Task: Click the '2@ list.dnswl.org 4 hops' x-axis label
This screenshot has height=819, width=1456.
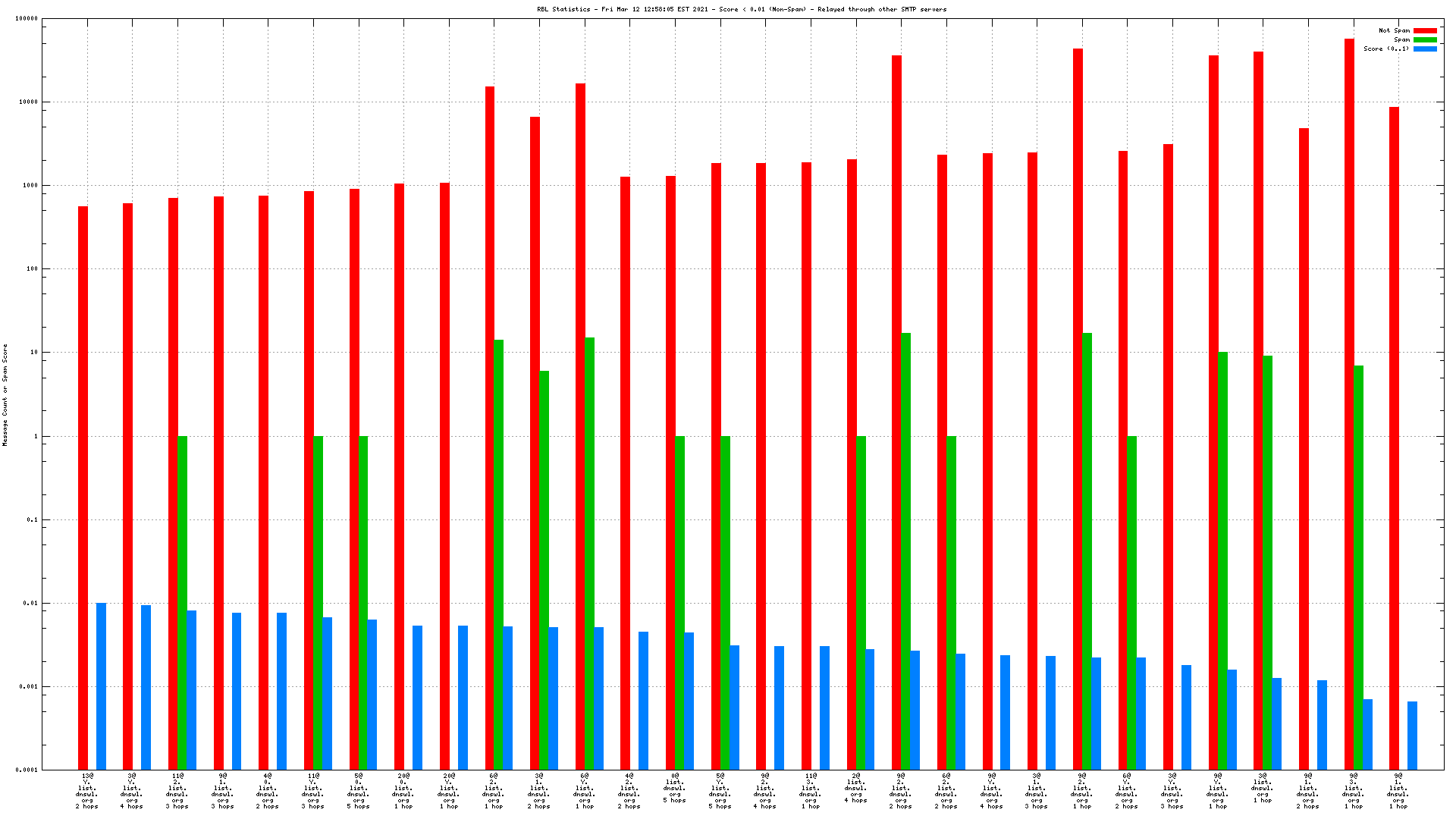Action: (x=855, y=788)
